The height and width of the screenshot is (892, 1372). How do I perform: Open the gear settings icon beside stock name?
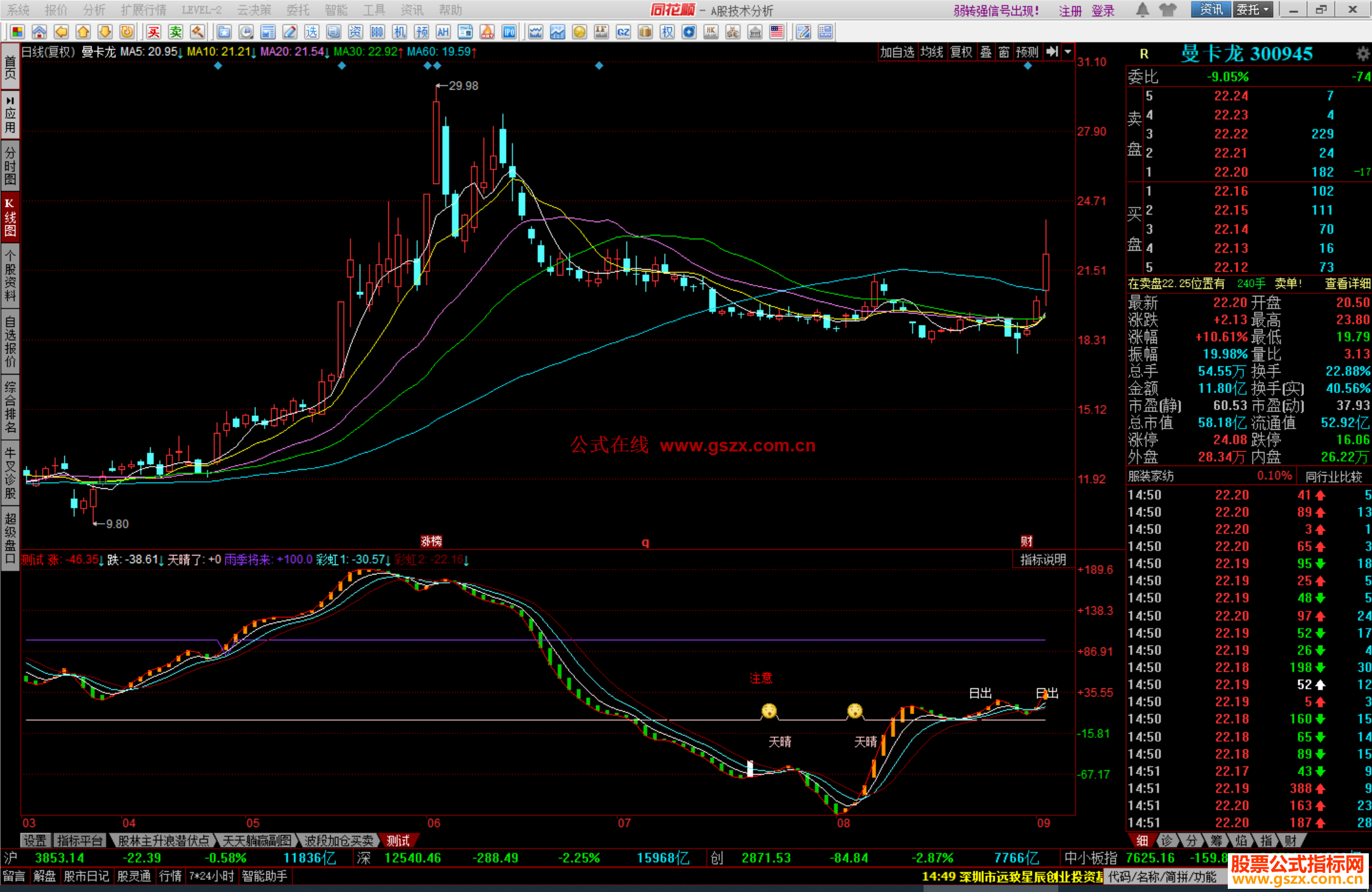1362,54
